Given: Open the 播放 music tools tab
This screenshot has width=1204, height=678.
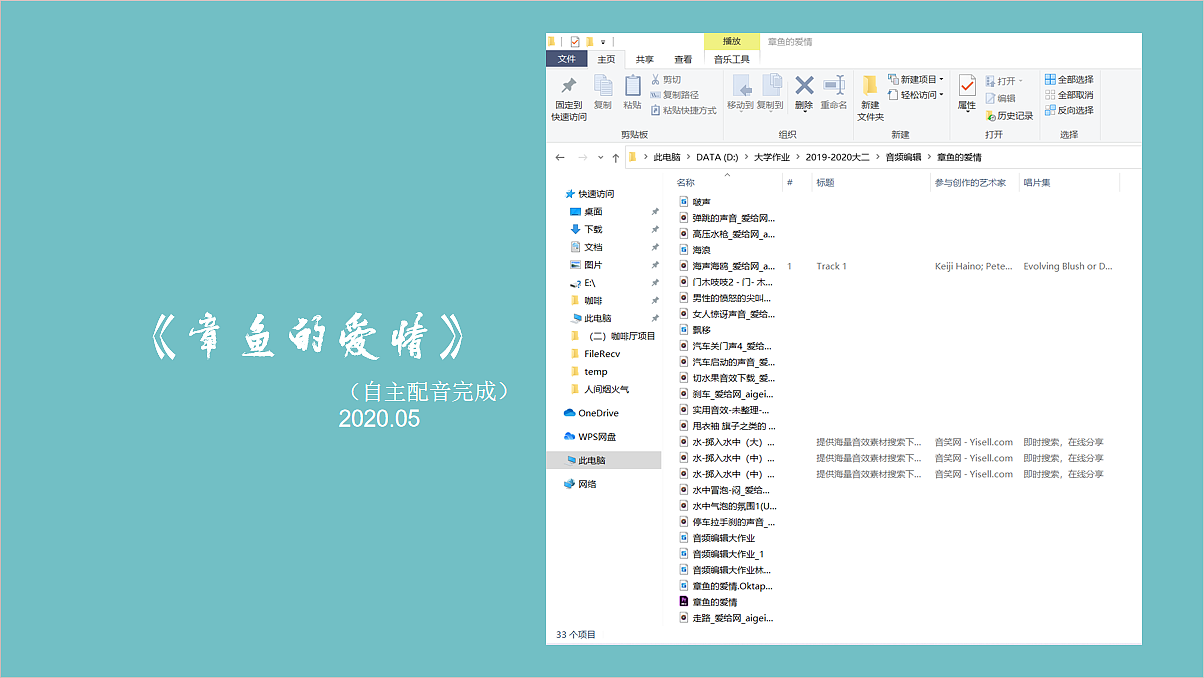Looking at the screenshot, I should click(x=733, y=41).
